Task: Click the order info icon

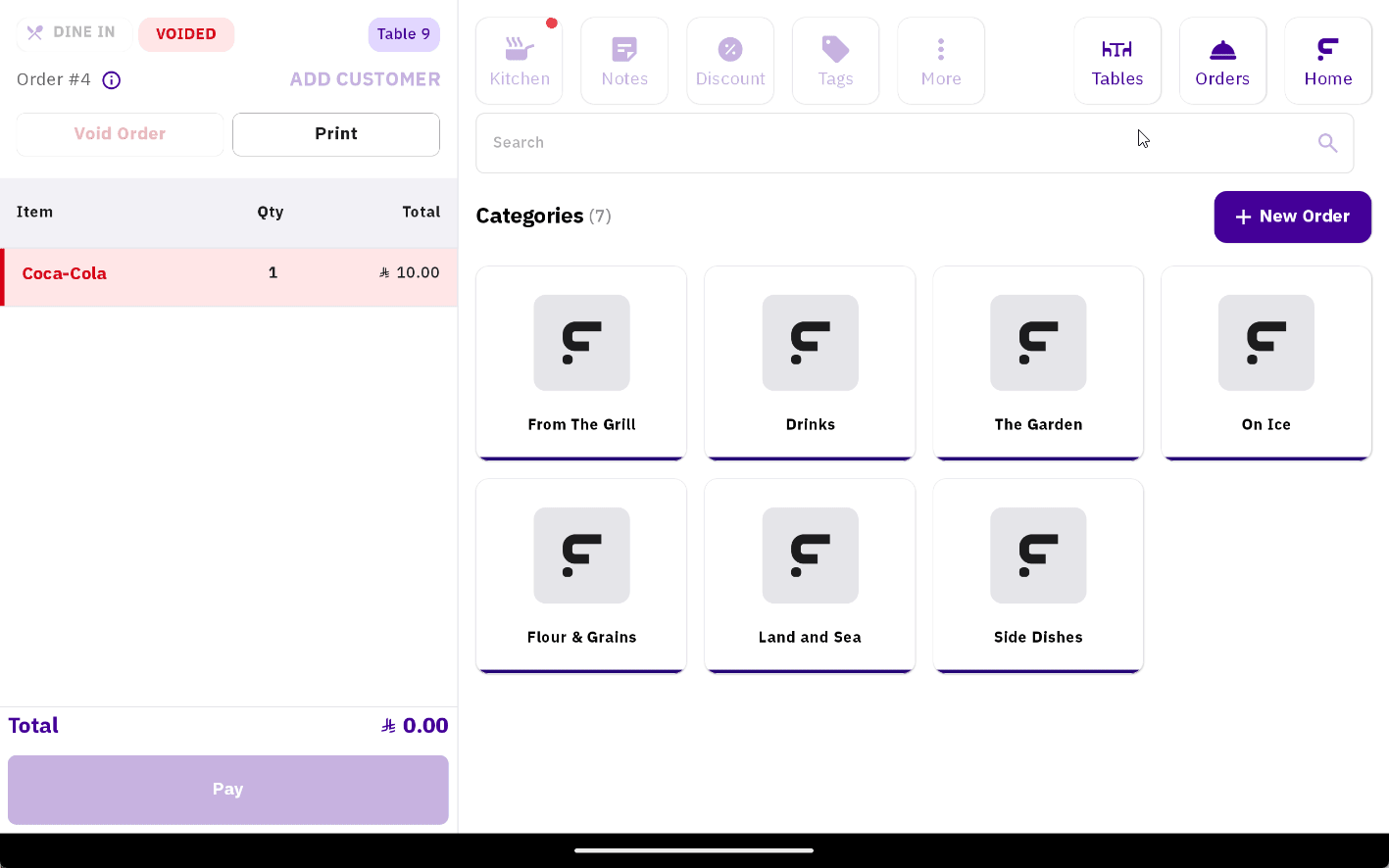Action: (x=112, y=80)
